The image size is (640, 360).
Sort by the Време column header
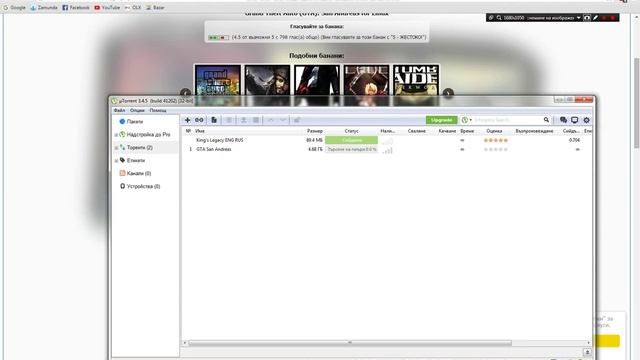(x=467, y=131)
